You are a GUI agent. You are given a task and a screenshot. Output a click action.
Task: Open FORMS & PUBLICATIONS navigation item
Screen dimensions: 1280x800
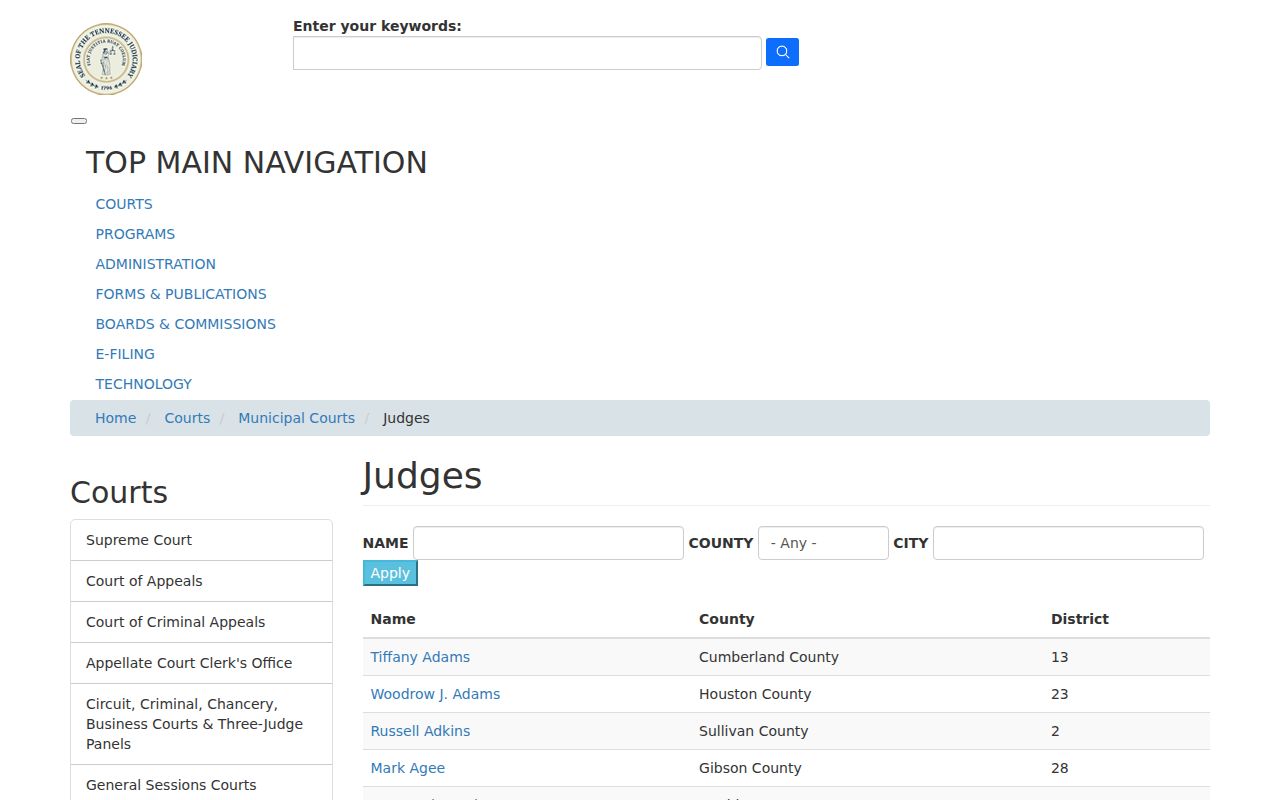(x=181, y=294)
